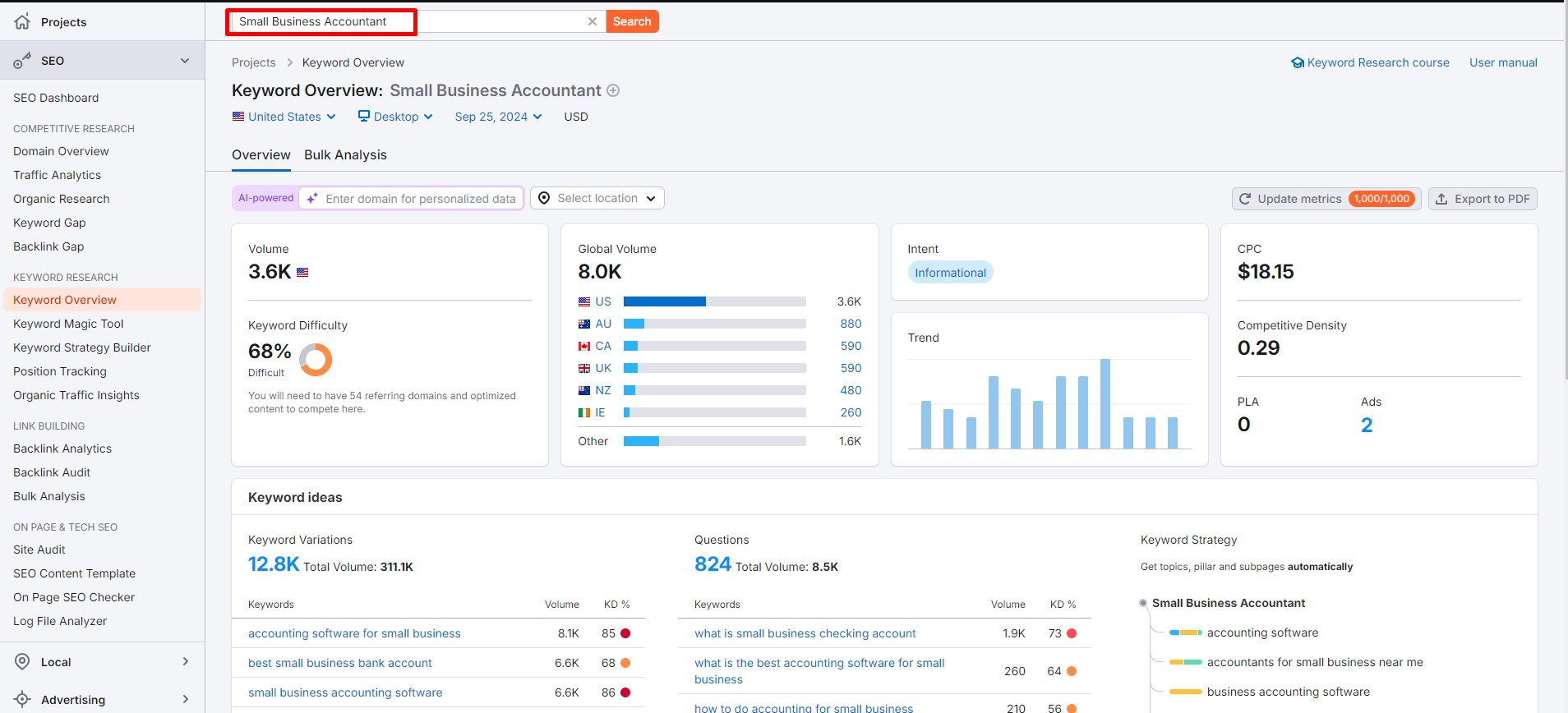The width and height of the screenshot is (1568, 713).
Task: Open Traffic Analytics in sidebar
Action: pyautogui.click(x=58, y=175)
